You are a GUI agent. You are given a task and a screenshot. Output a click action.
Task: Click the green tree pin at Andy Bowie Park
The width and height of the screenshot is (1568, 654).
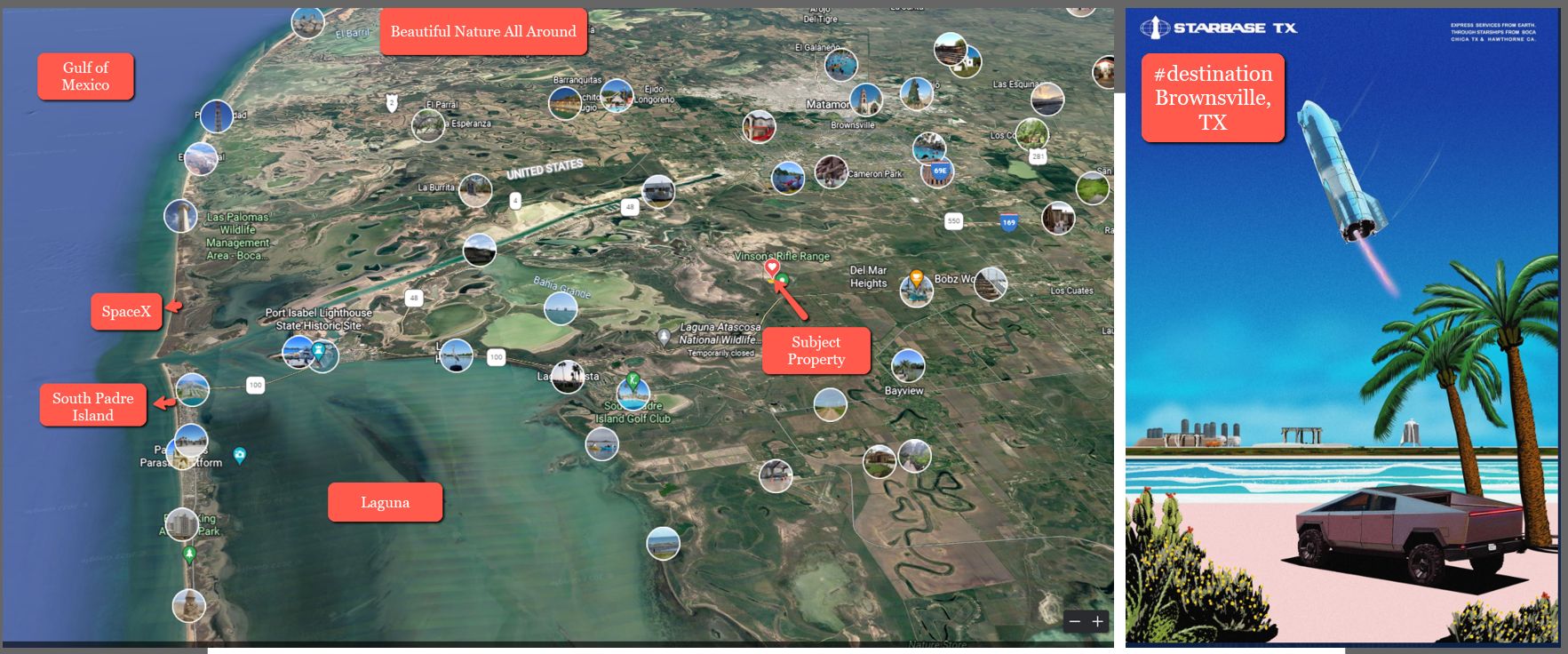pos(188,554)
